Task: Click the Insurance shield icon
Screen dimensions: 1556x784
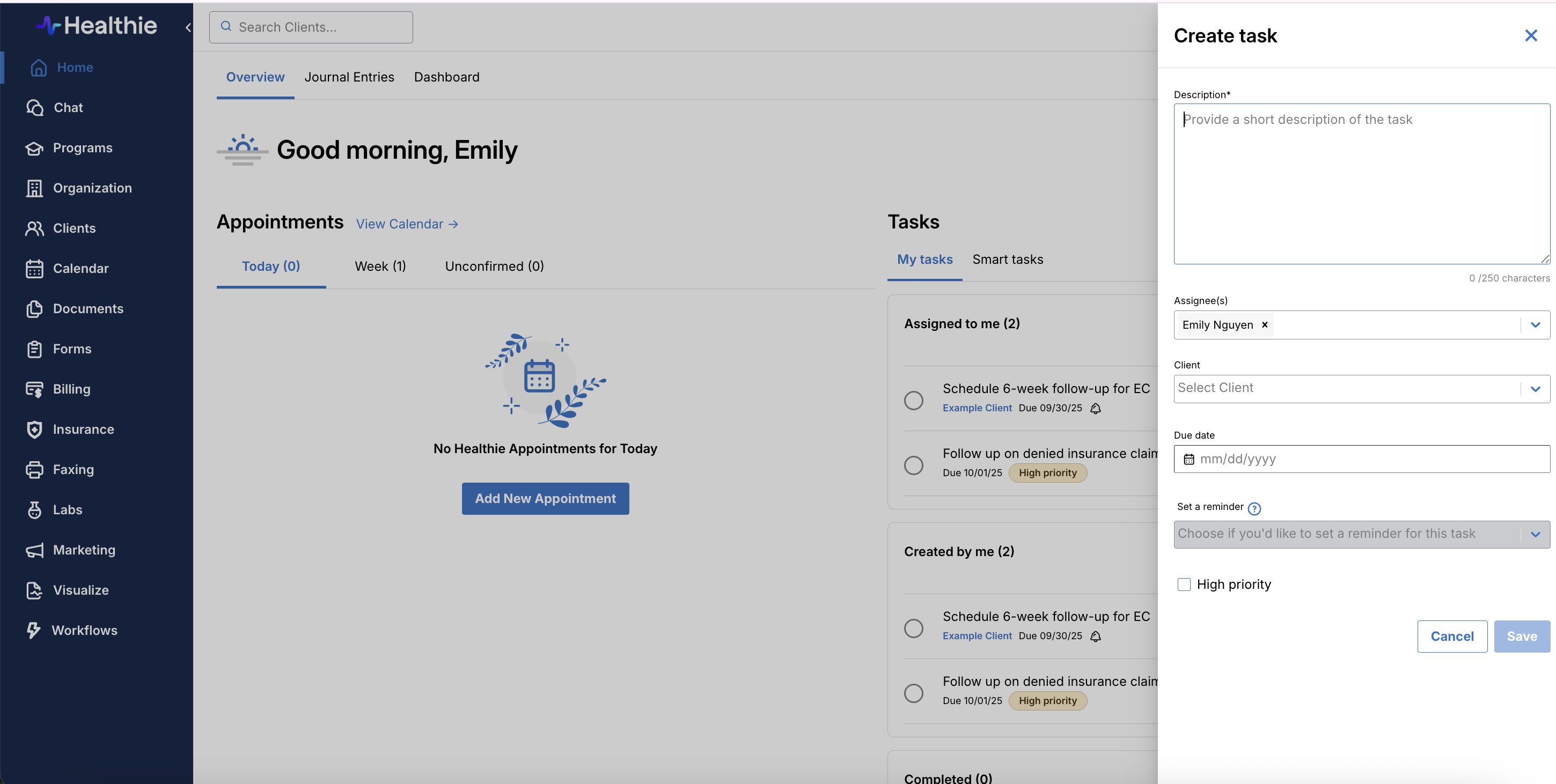Action: tap(34, 429)
